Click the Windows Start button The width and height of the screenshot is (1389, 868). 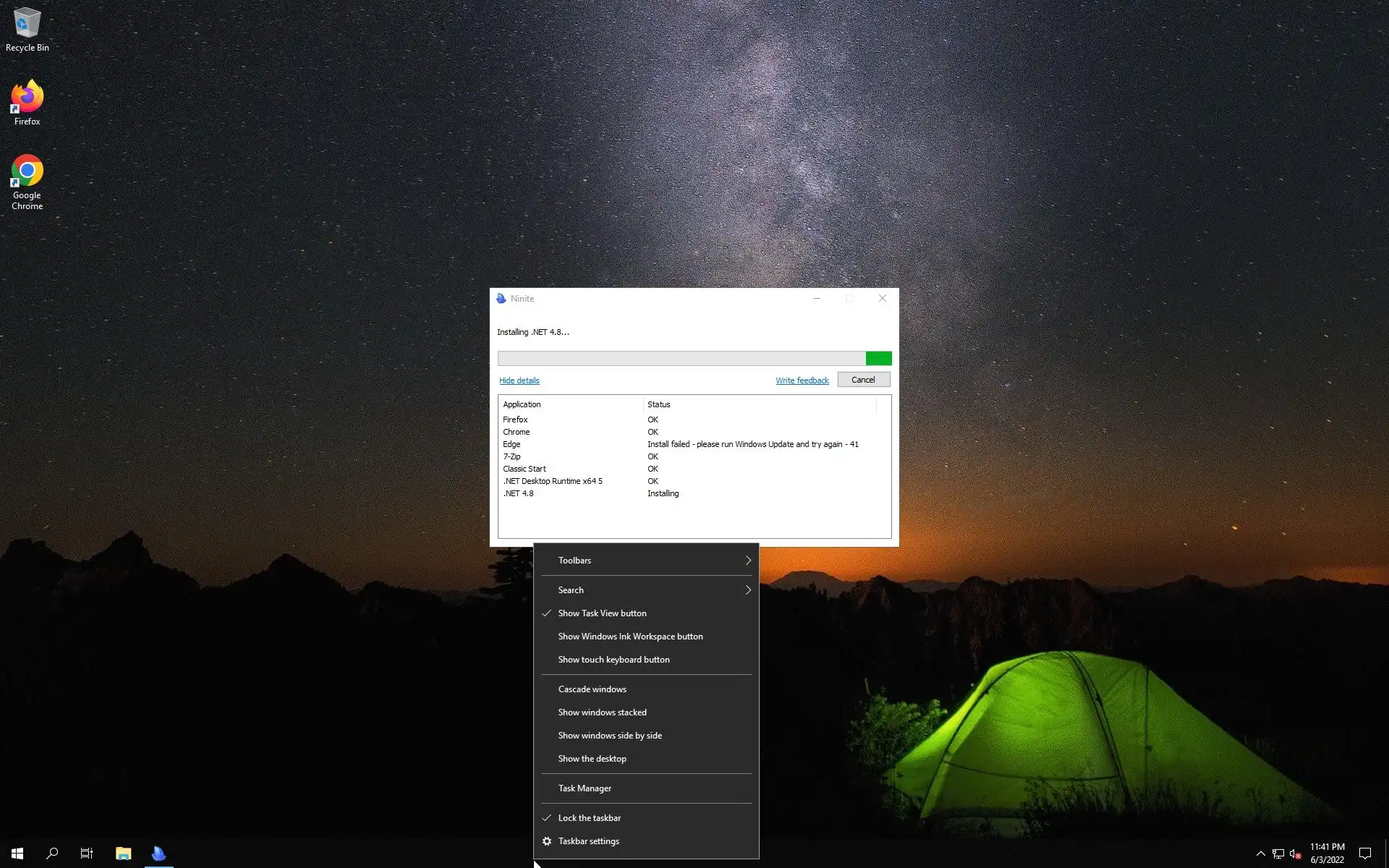pyautogui.click(x=17, y=854)
